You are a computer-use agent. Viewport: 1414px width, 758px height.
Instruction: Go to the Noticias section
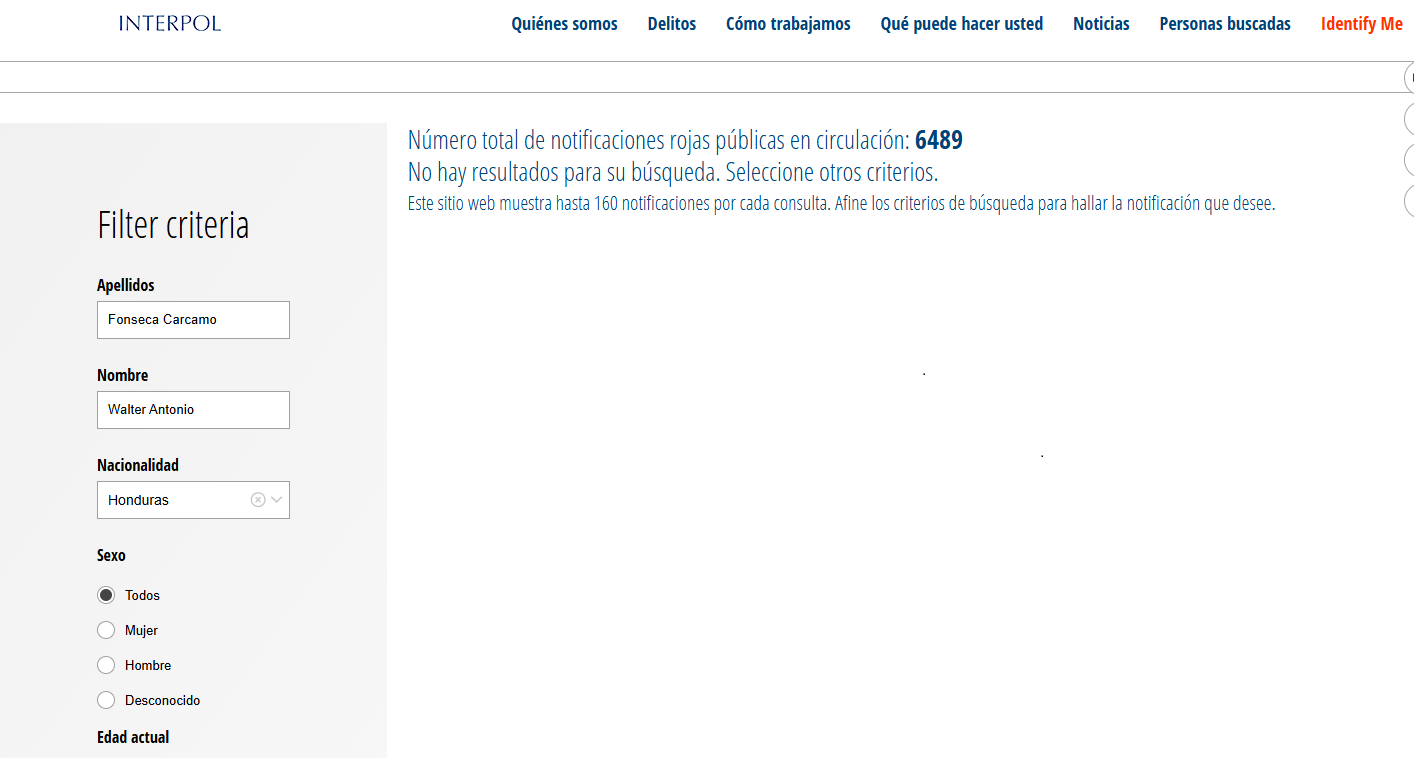tap(1101, 24)
